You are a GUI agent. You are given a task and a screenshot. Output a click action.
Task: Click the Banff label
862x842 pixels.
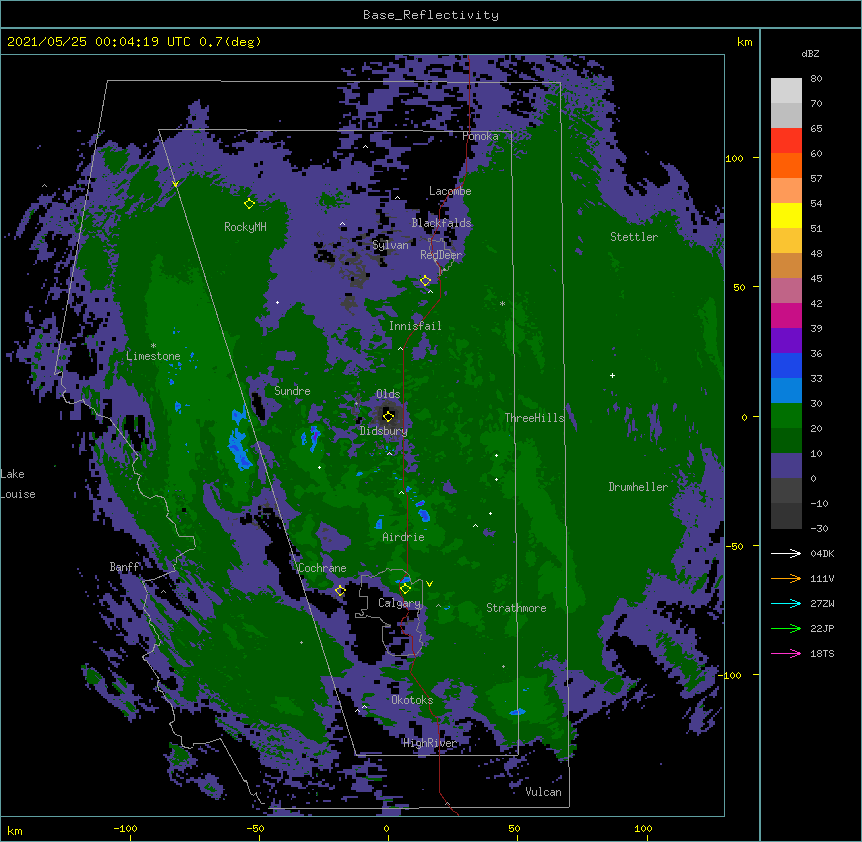pyautogui.click(x=124, y=567)
